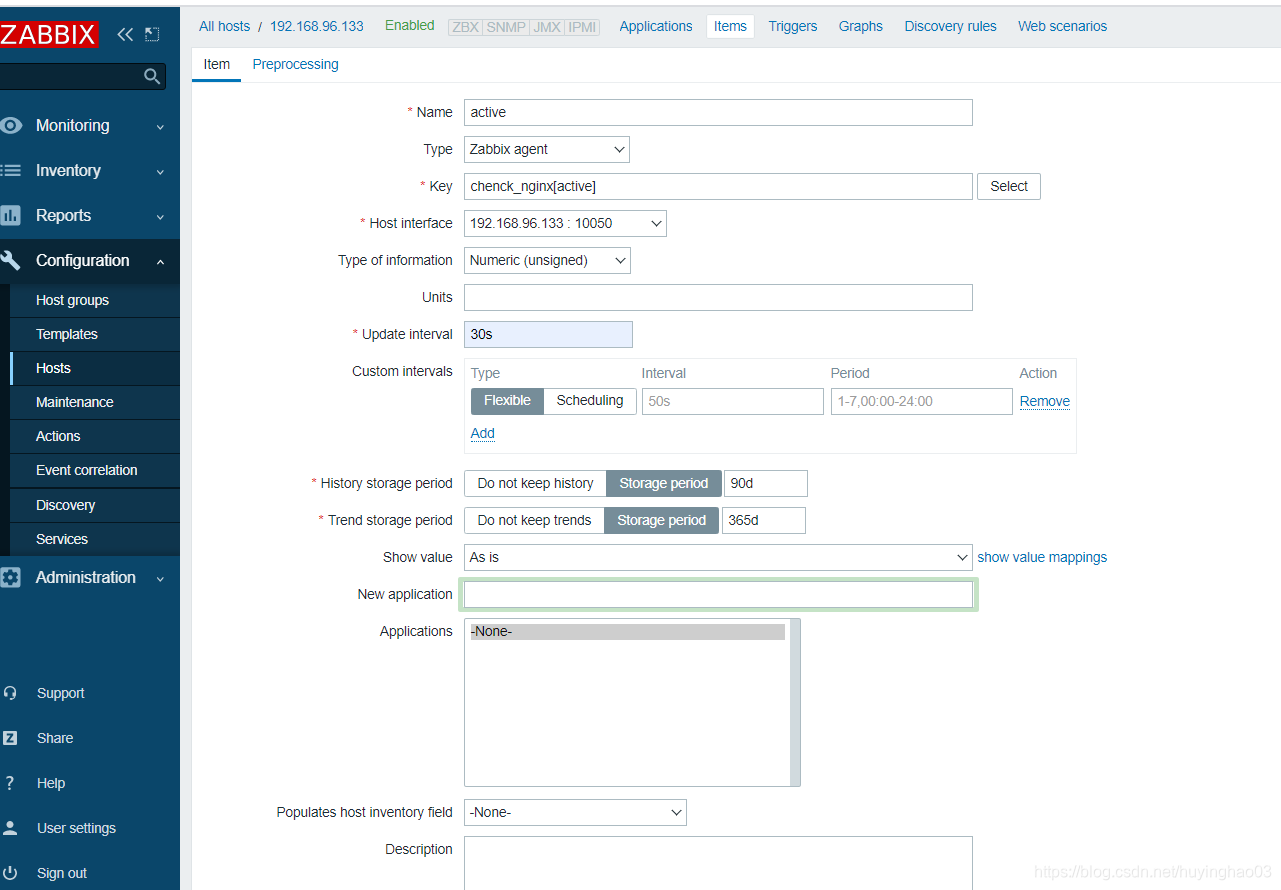Go to All hosts breadcrumb

224,26
